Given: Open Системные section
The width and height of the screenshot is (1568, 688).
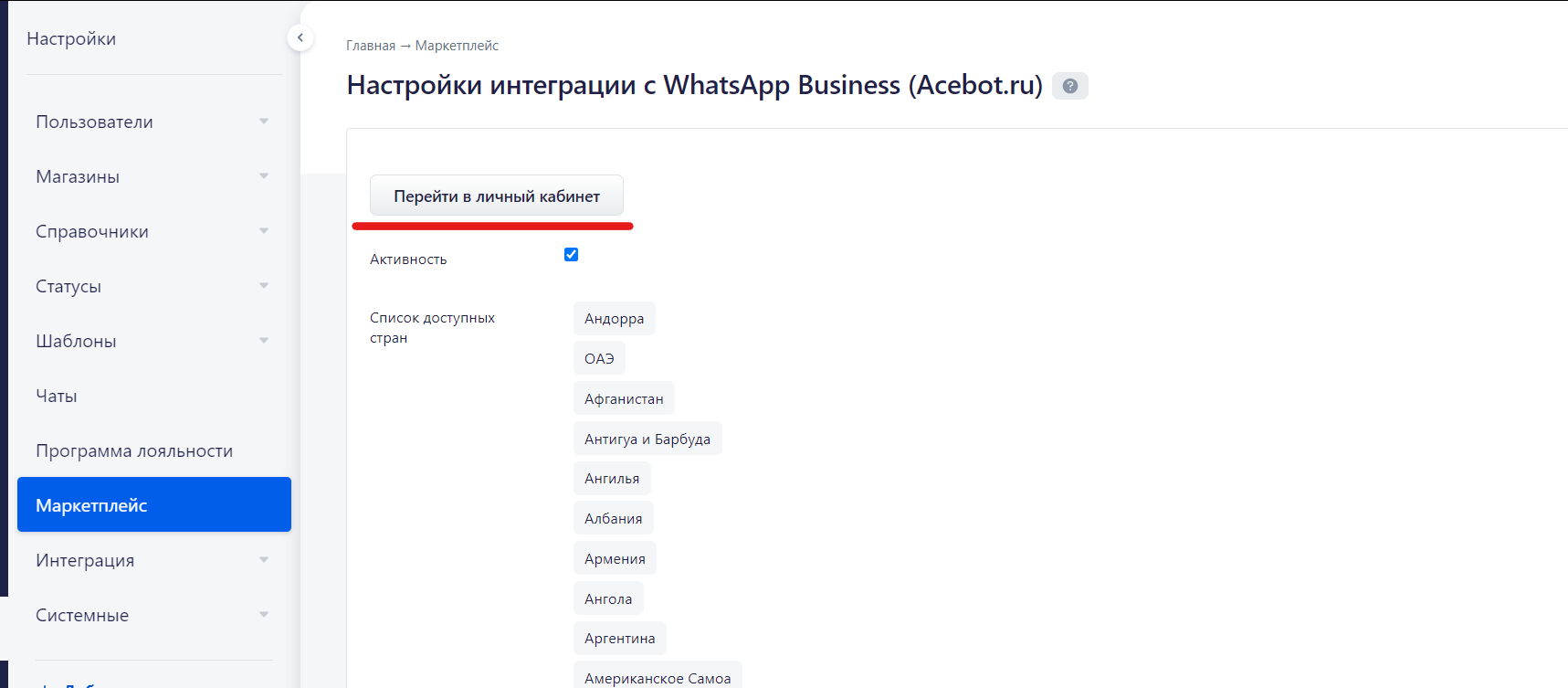Looking at the screenshot, I should (x=82, y=615).
